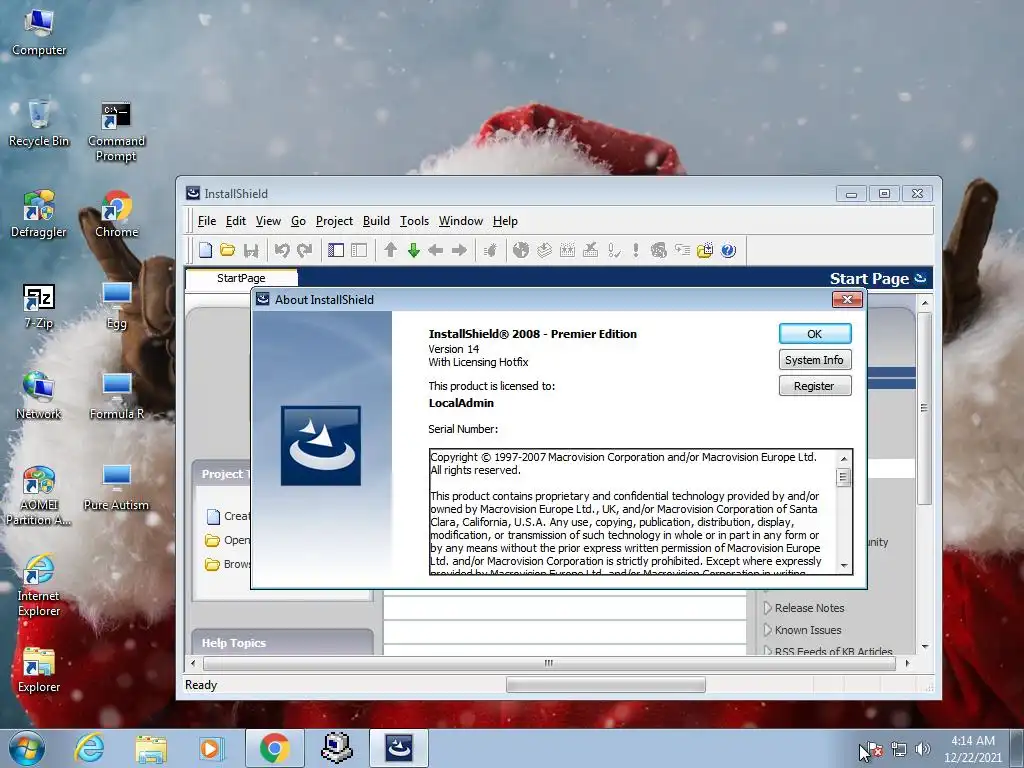Screen dimensions: 1024x768
Task: Click the Release Notes link
Action: pyautogui.click(x=809, y=608)
